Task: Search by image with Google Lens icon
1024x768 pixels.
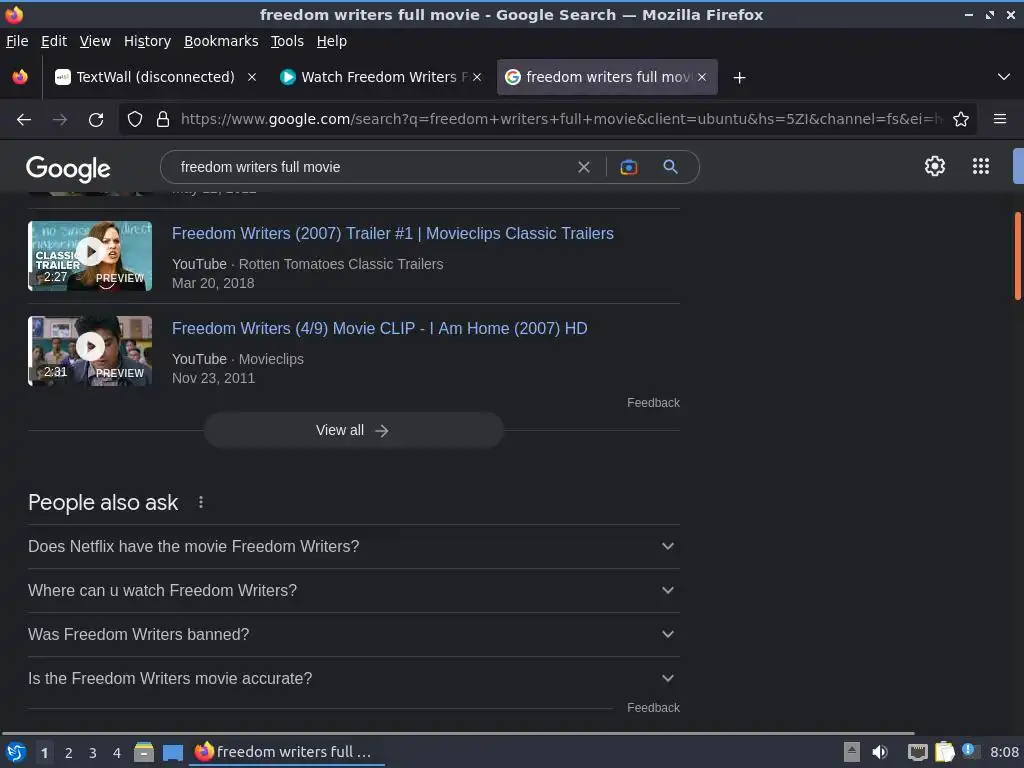Action: pos(628,167)
